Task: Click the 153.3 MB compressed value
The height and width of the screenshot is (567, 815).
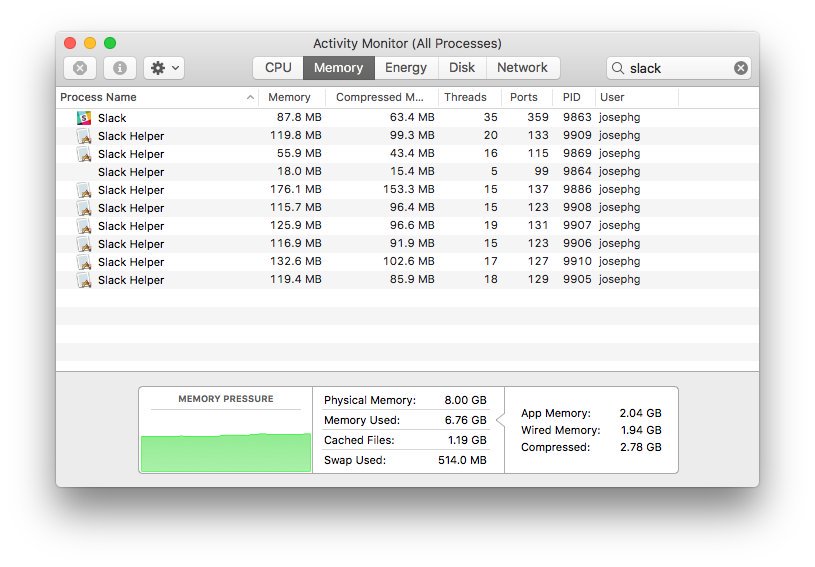Action: click(x=409, y=189)
